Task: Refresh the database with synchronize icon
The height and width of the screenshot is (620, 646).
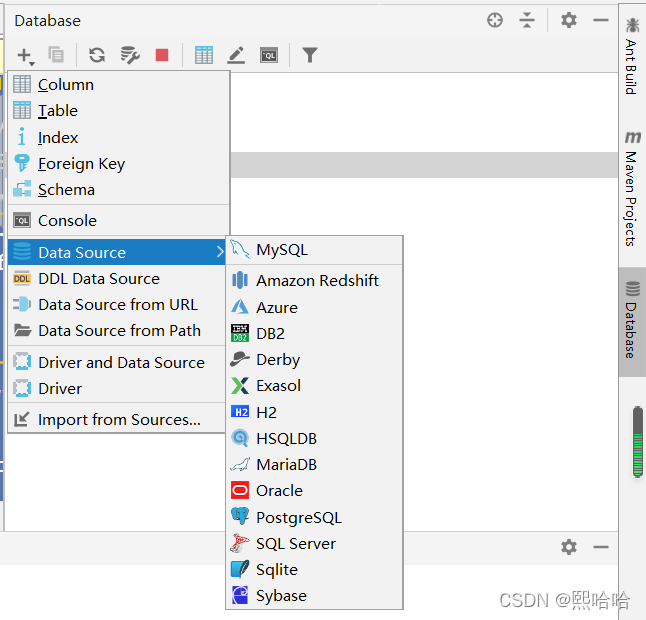Action: tap(97, 55)
